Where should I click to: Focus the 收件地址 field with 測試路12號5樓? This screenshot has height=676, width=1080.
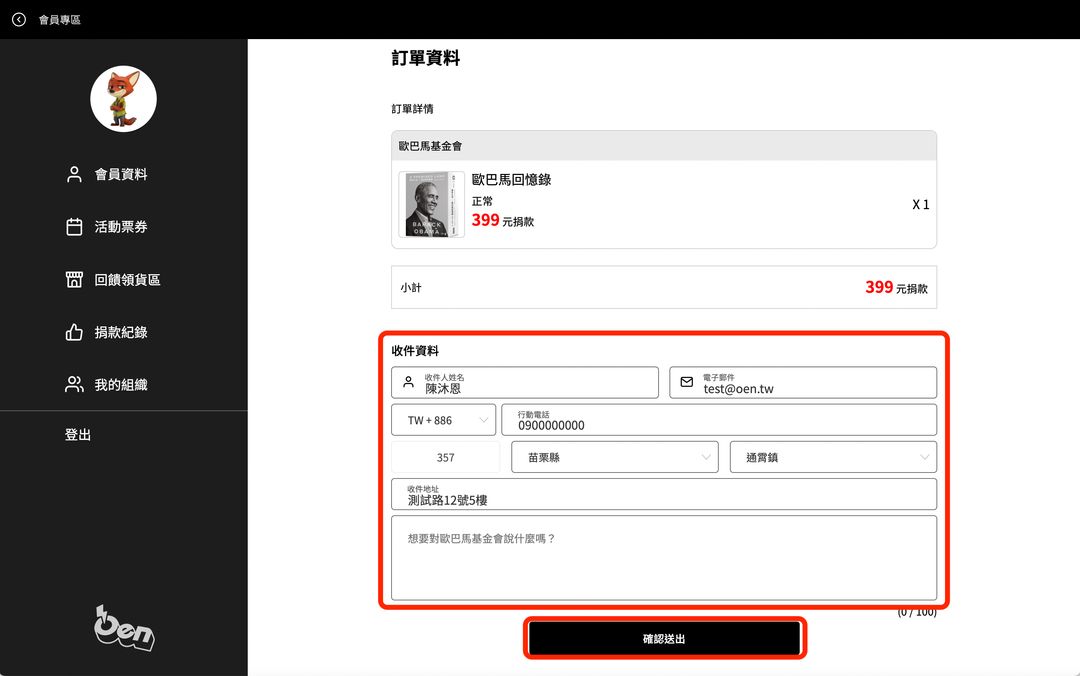pyautogui.click(x=664, y=494)
